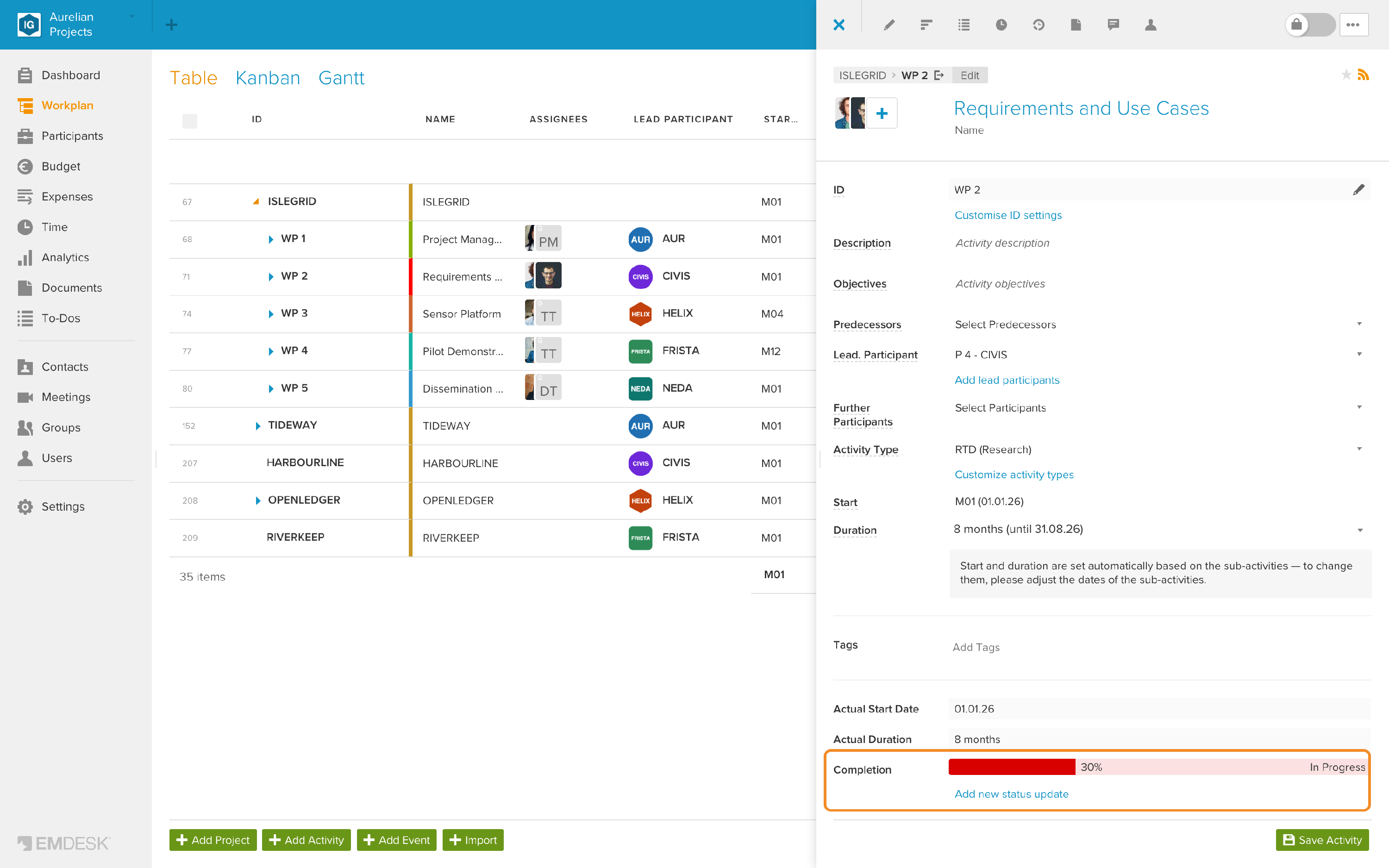The height and width of the screenshot is (868, 1389).
Task: Expand the WP 1 row
Action: pyautogui.click(x=270, y=239)
